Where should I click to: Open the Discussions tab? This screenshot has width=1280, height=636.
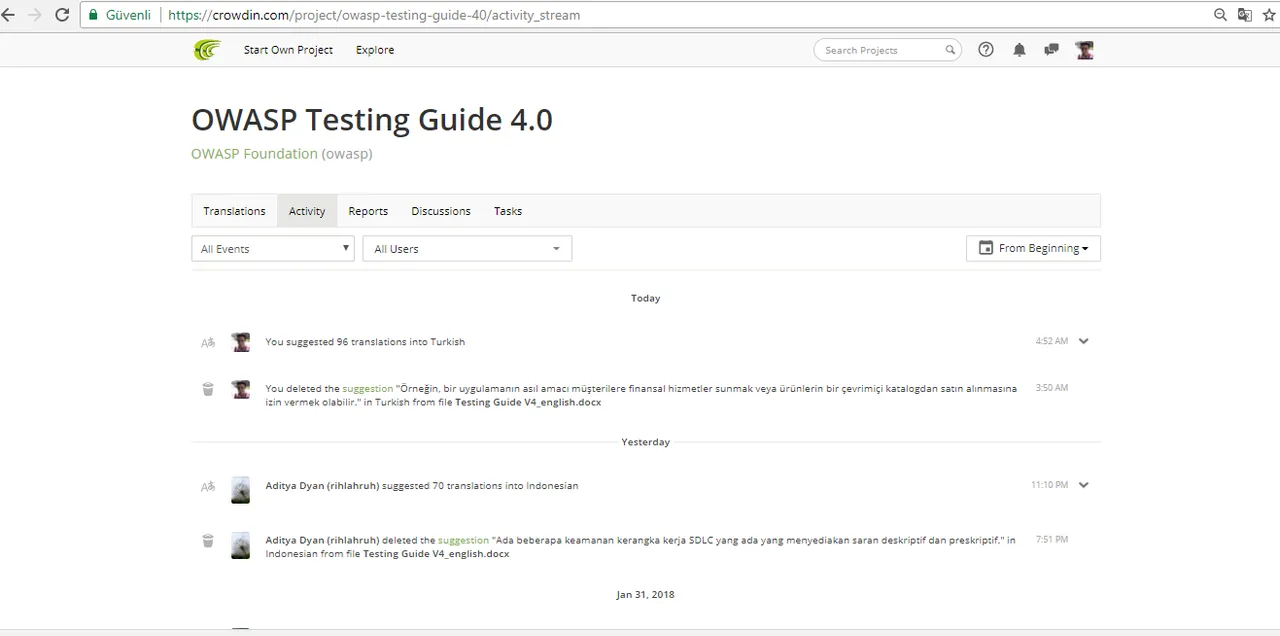click(x=441, y=211)
